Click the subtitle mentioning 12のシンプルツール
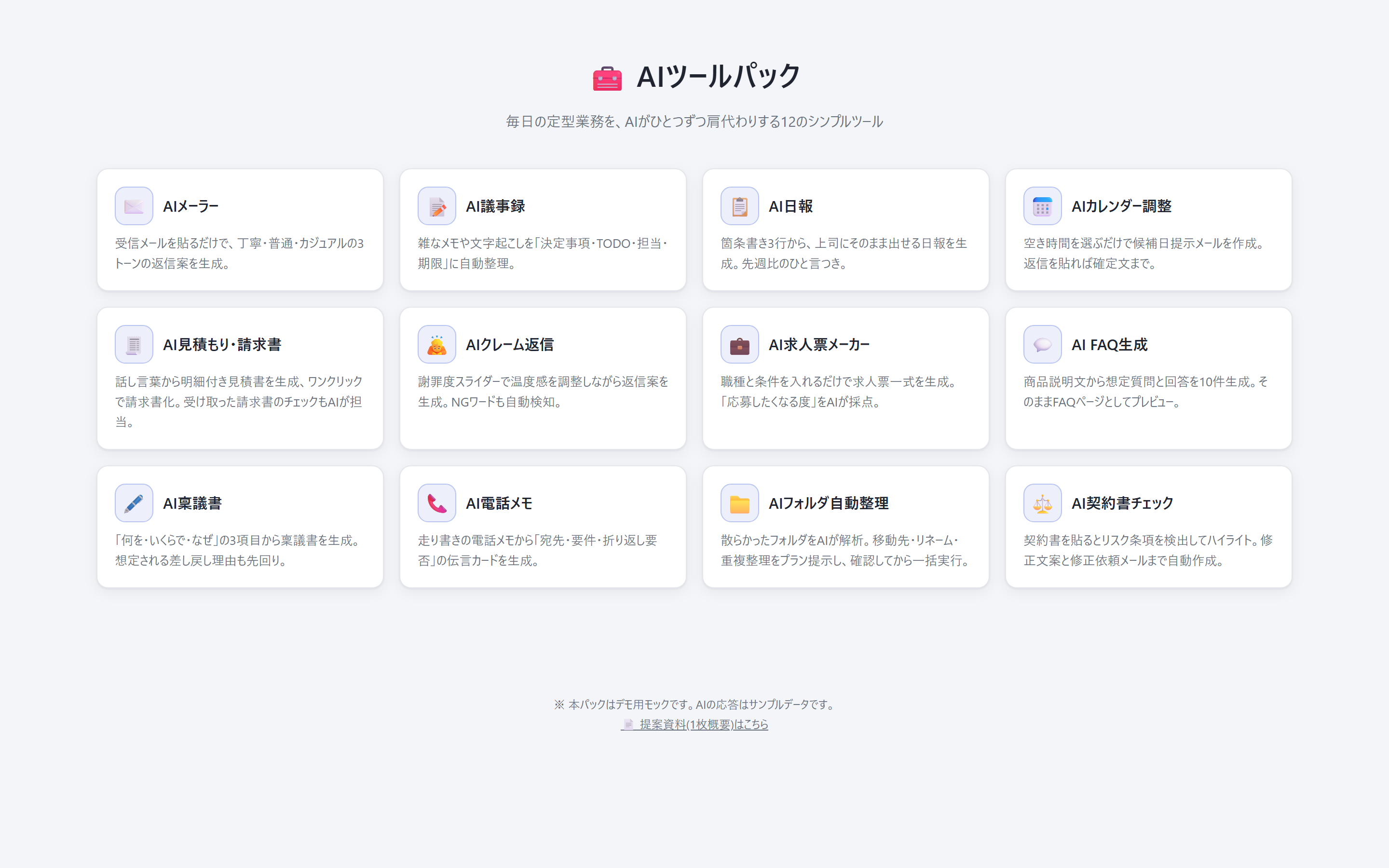Image resolution: width=1389 pixels, height=868 pixels. (x=694, y=122)
